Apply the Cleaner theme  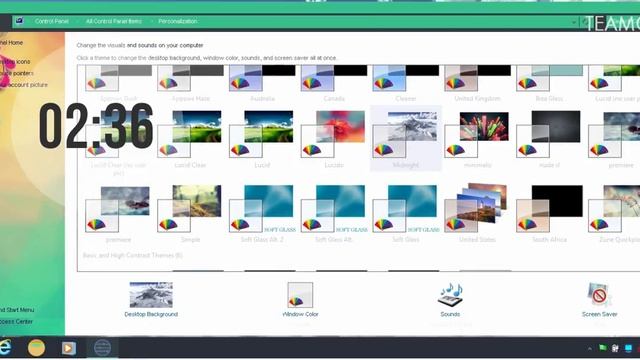(x=406, y=83)
